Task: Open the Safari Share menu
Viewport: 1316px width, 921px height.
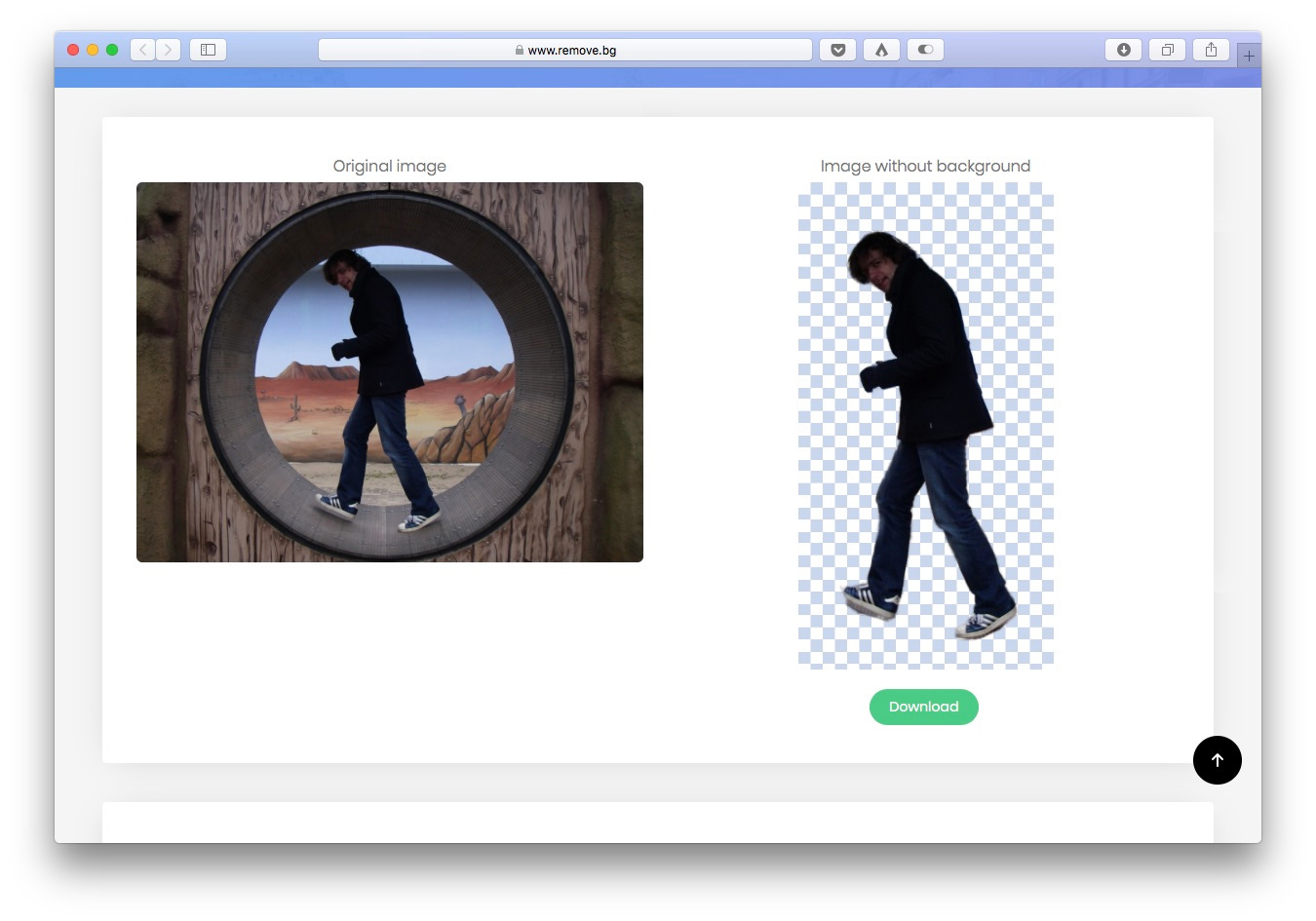Action: pyautogui.click(x=1211, y=50)
